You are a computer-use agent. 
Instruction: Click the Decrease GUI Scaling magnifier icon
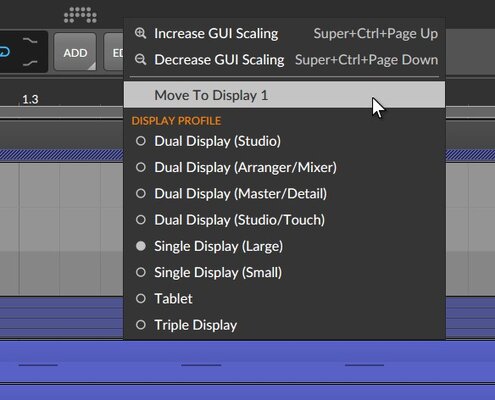pos(140,60)
